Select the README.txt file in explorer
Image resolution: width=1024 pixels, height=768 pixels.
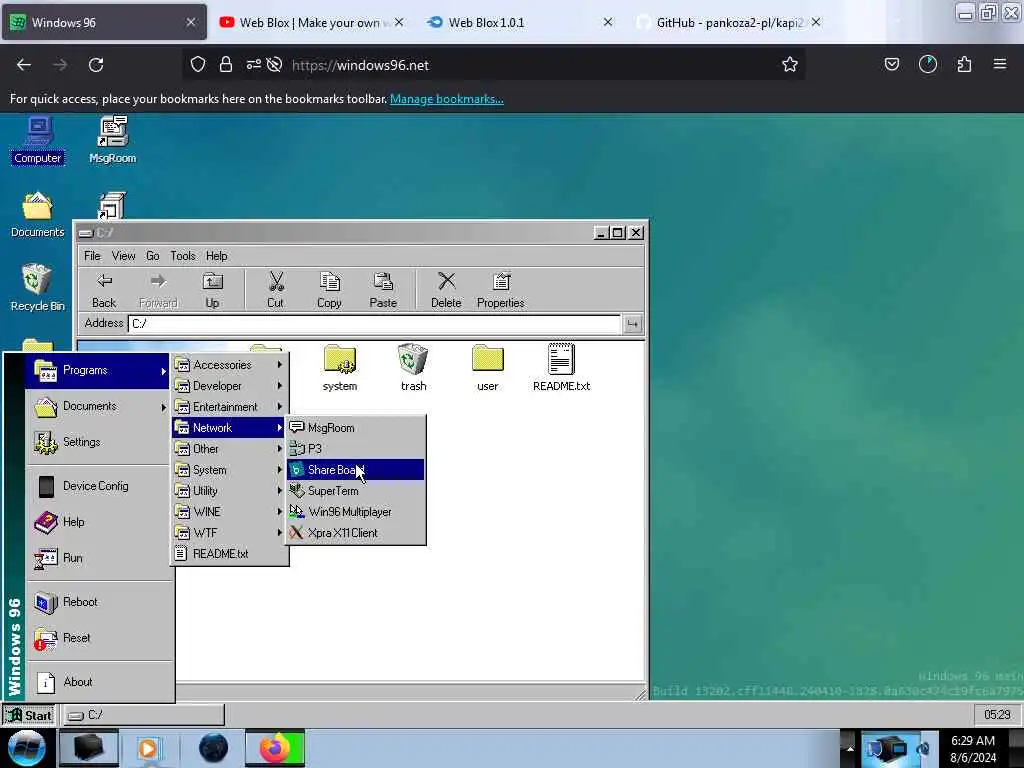(561, 368)
